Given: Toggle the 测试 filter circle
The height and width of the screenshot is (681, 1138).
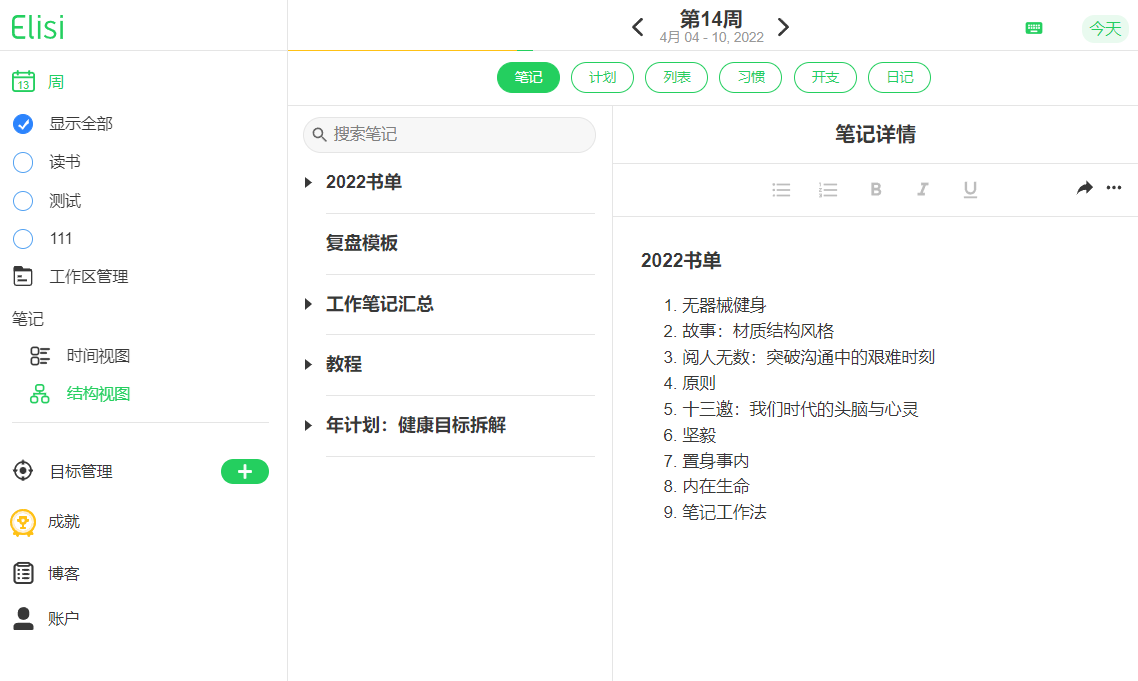Looking at the screenshot, I should click(x=22, y=200).
